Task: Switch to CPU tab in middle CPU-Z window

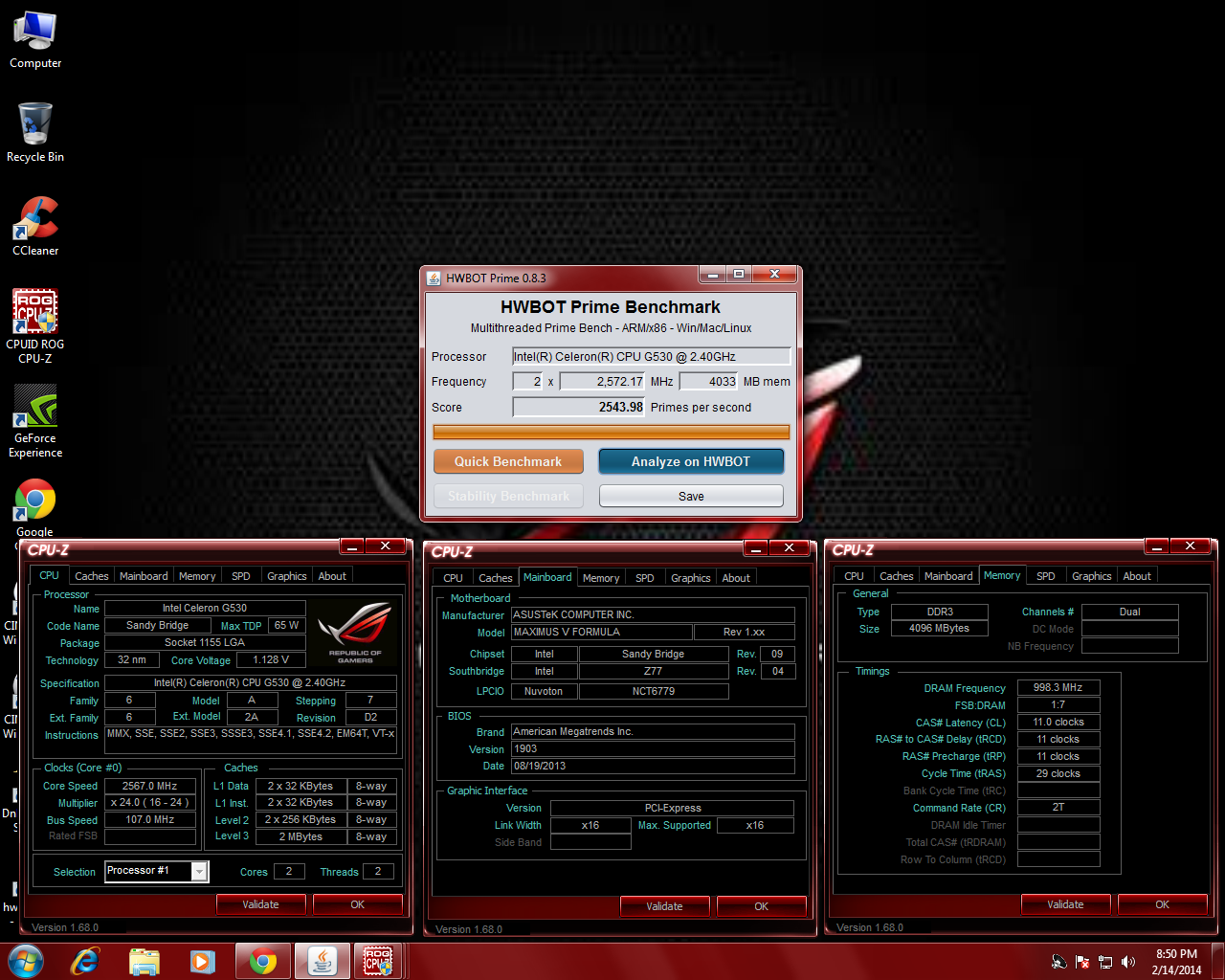Action: click(454, 578)
